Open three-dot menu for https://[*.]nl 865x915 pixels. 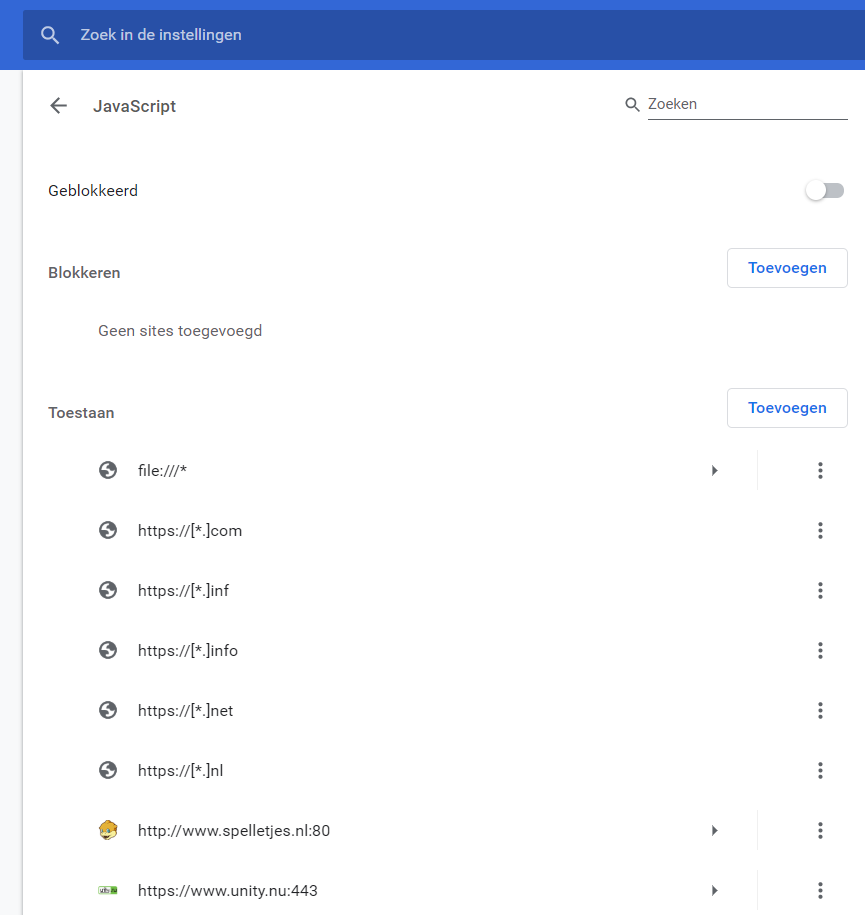[x=820, y=770]
